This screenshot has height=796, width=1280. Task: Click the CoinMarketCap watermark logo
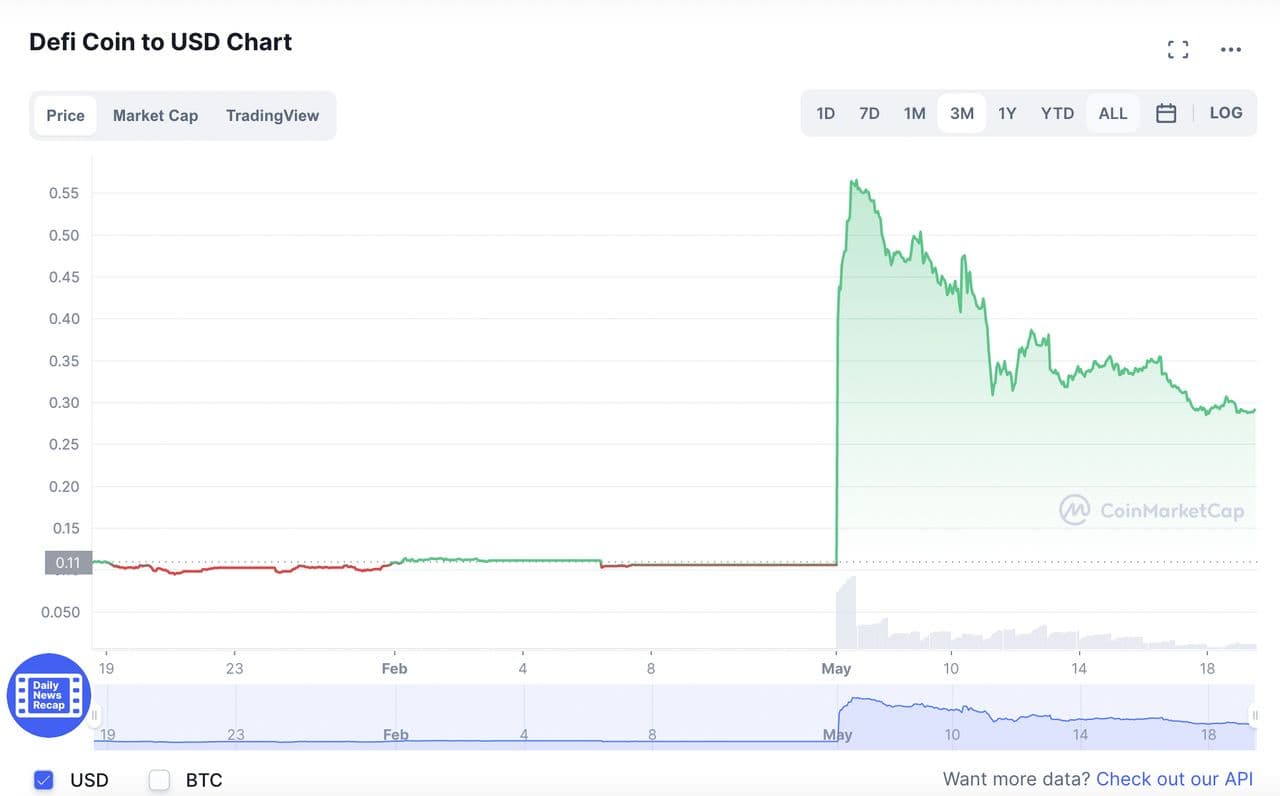1151,511
